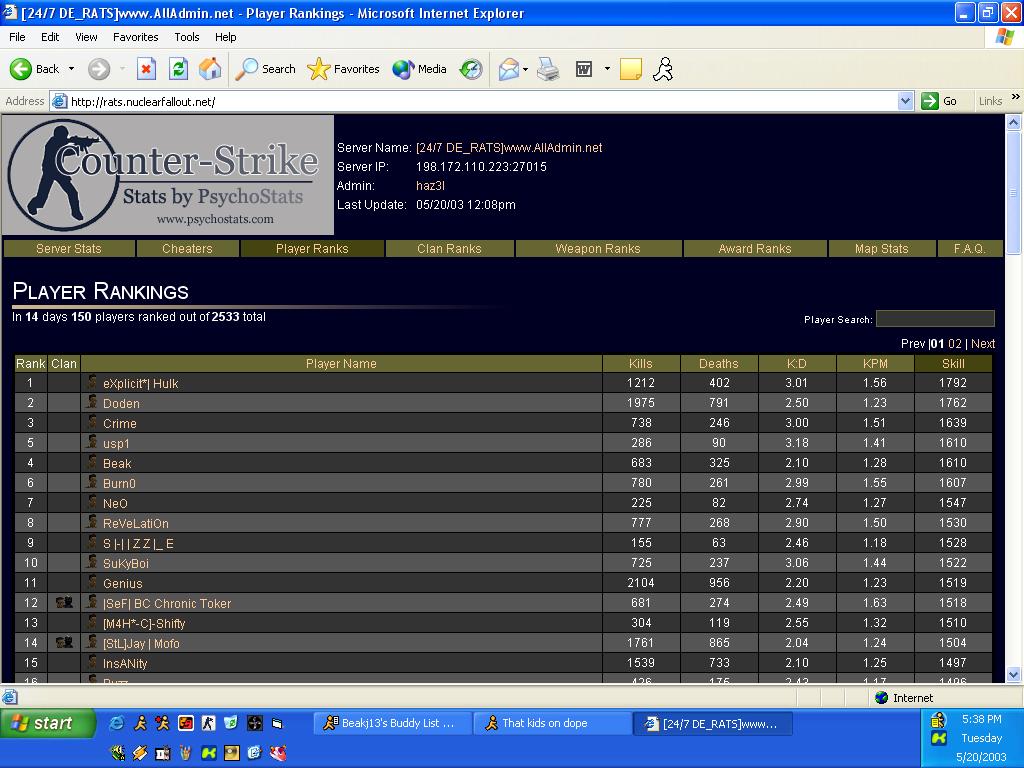Go to the Next rankings page

[983, 343]
